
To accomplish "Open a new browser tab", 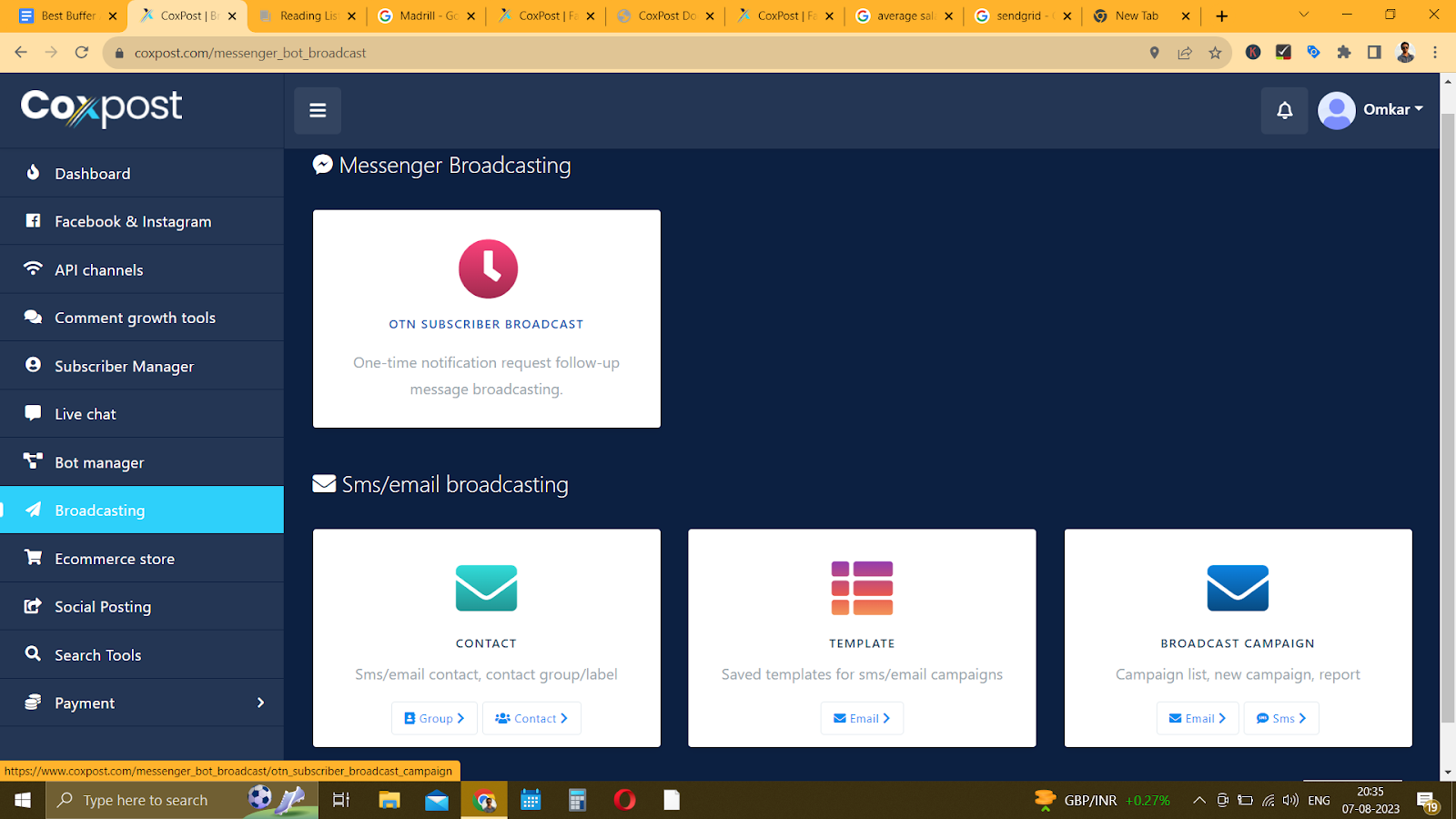I will coord(1222,15).
